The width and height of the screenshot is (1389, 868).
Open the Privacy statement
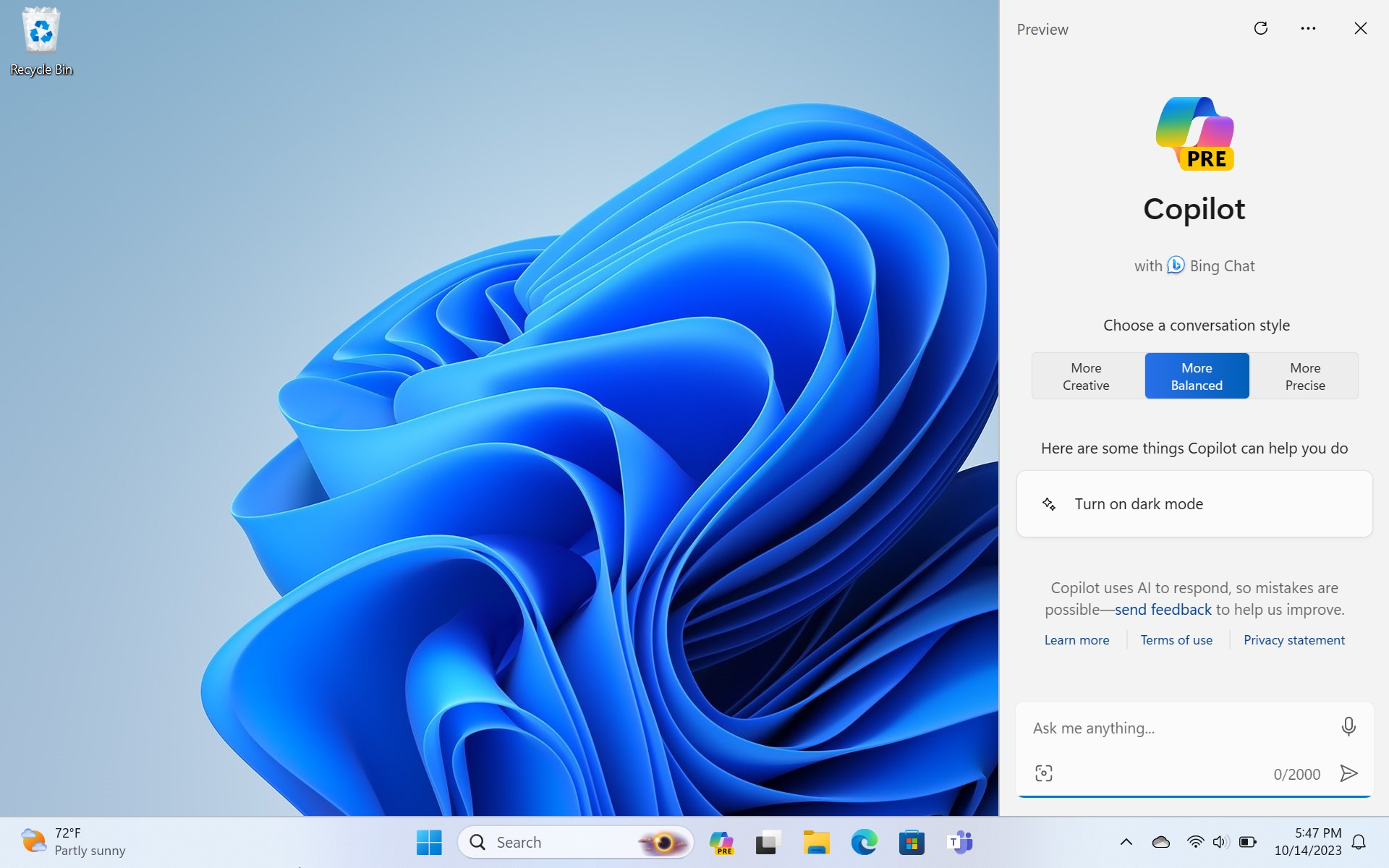(1294, 639)
